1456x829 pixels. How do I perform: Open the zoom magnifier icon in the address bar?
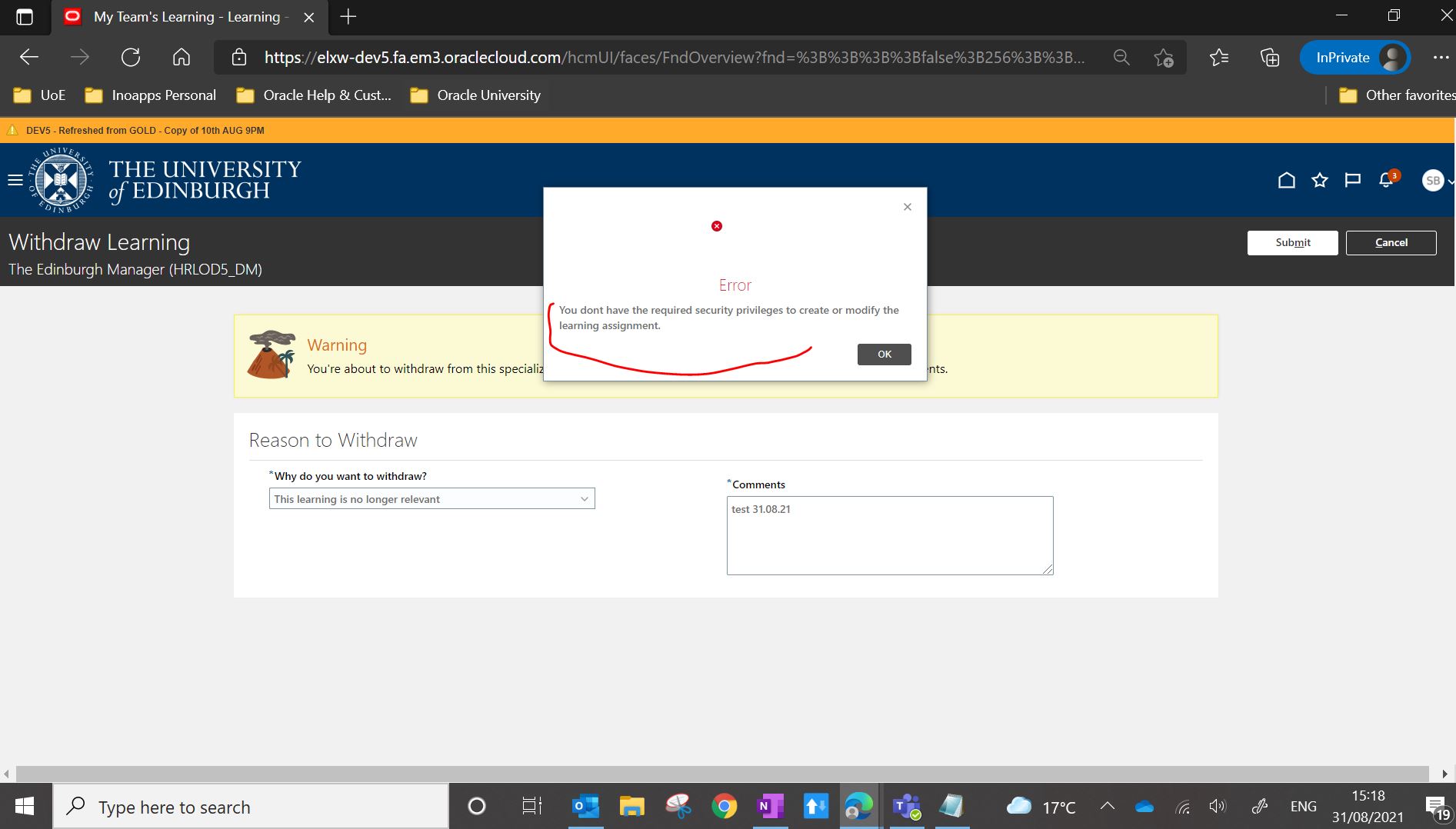(1121, 57)
